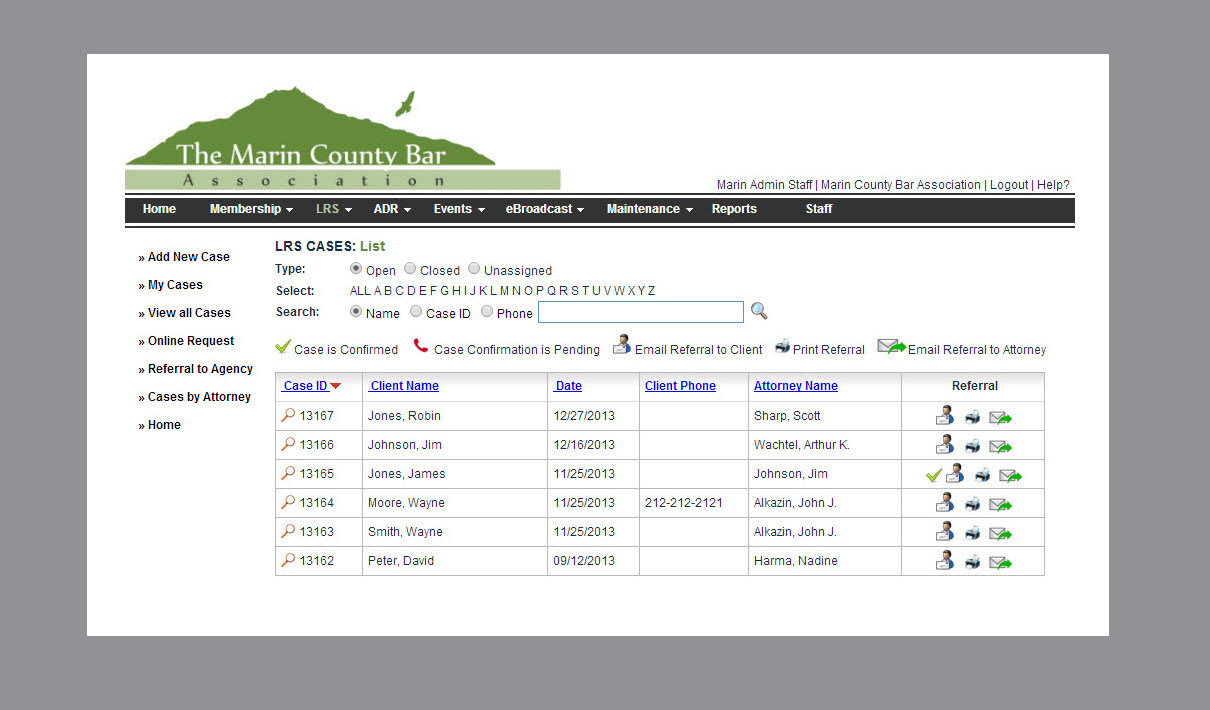The height and width of the screenshot is (710, 1210).
Task: Expand the Maintenance menu
Action: tap(650, 209)
